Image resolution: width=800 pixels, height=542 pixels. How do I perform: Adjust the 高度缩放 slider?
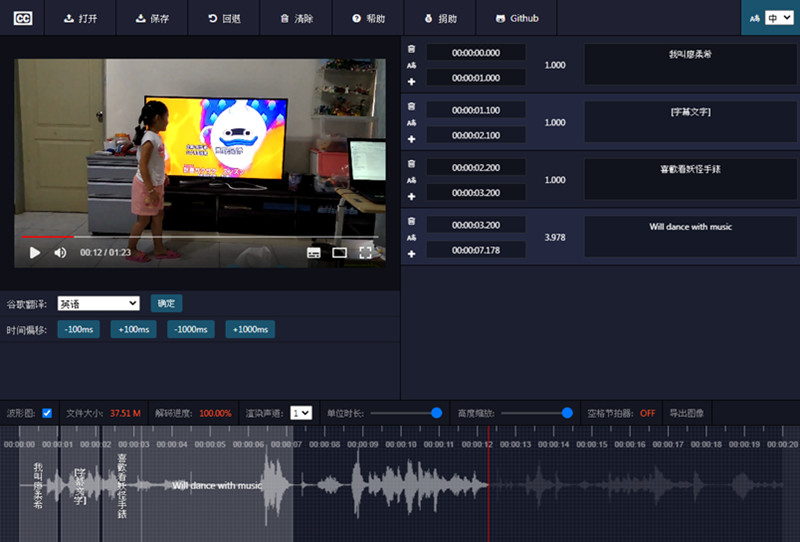(x=537, y=413)
